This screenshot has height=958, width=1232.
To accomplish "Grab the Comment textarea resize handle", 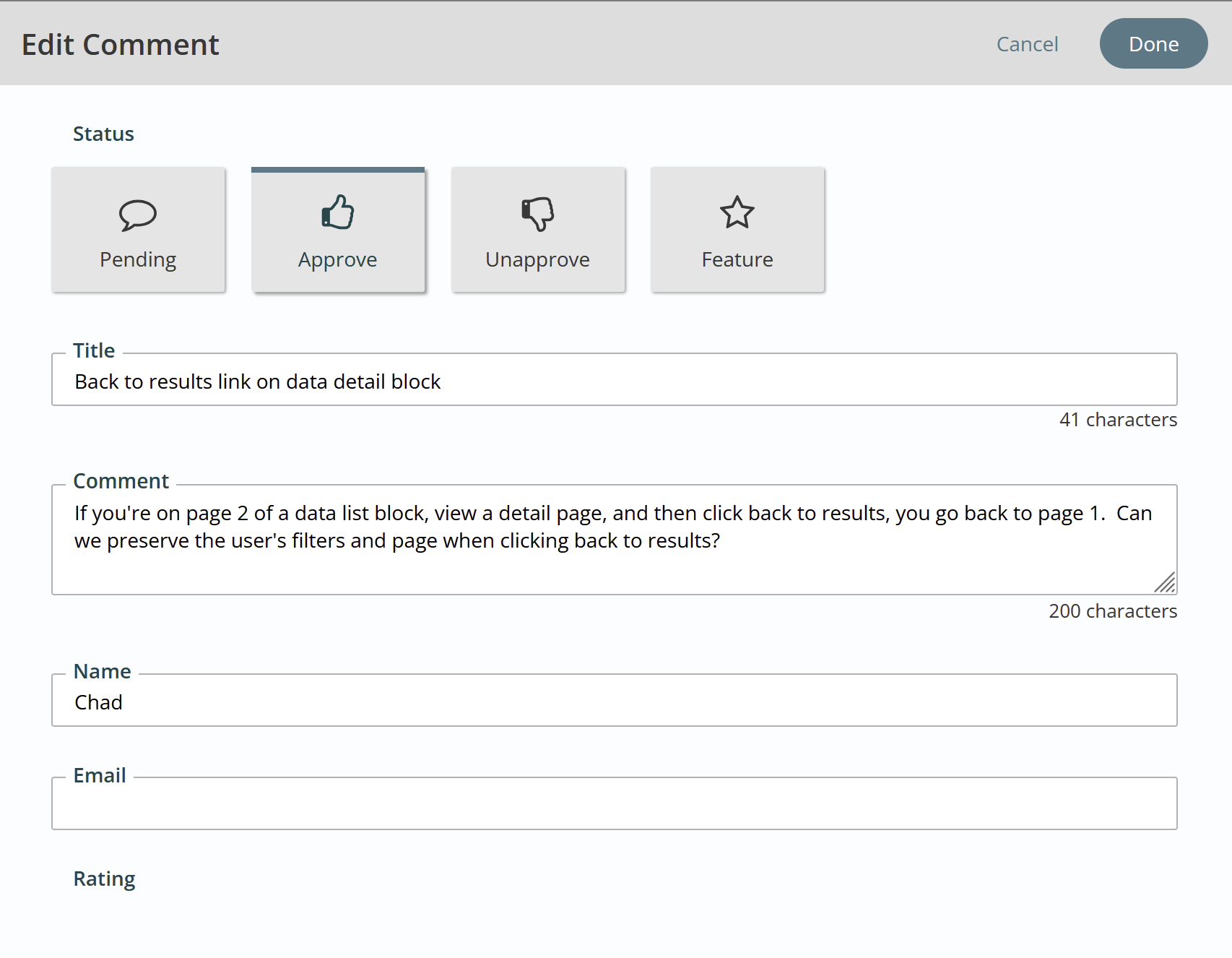I will [1165, 582].
